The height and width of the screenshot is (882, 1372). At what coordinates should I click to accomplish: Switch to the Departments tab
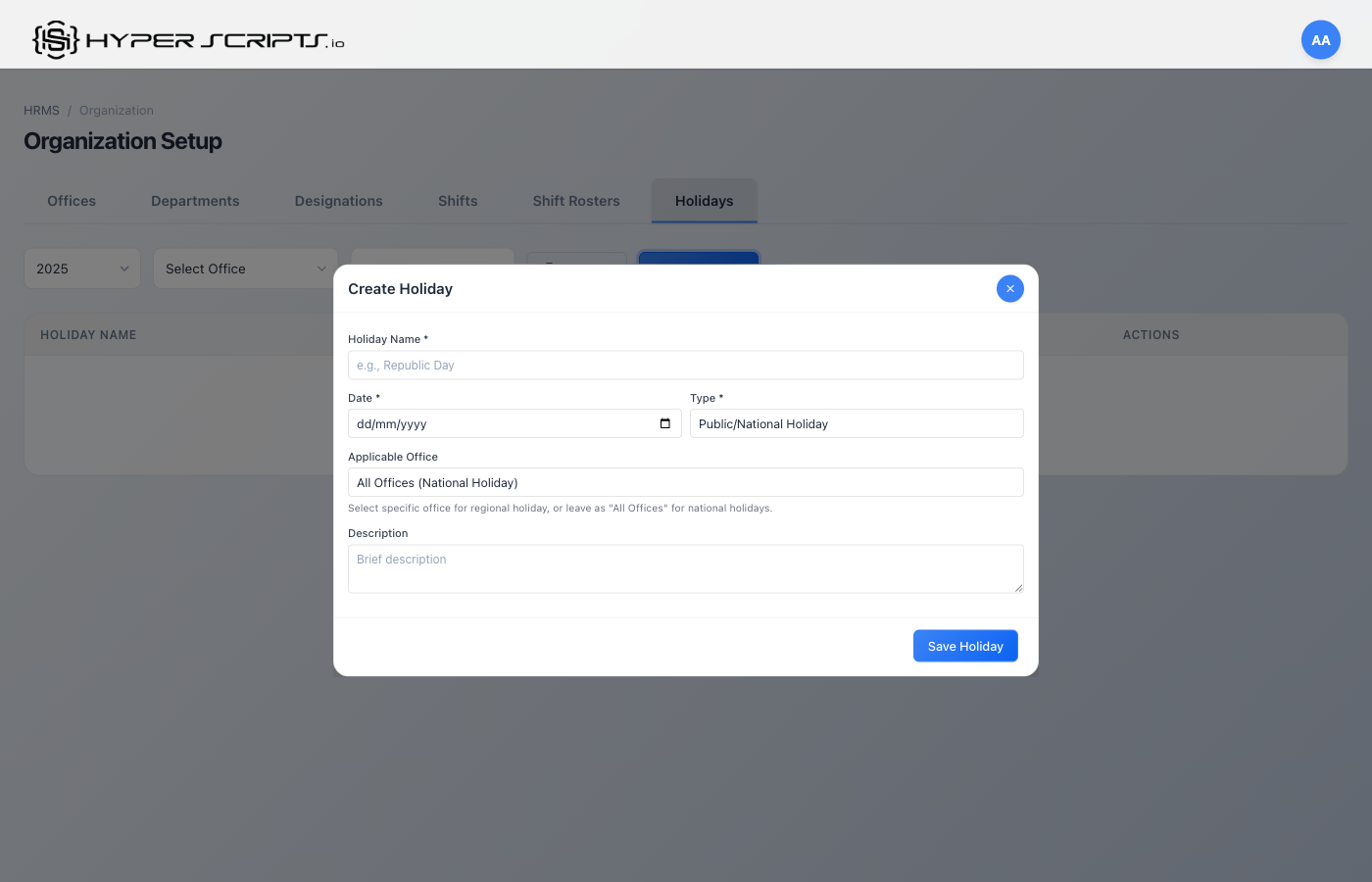pos(195,201)
